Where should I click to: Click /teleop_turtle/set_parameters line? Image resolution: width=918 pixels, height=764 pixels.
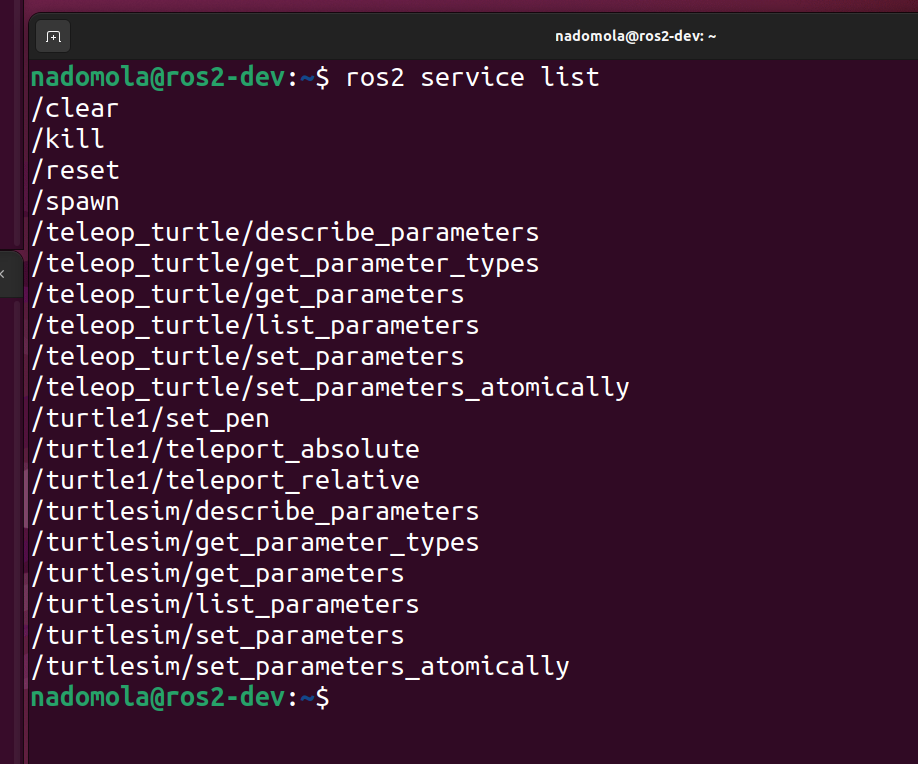click(248, 357)
